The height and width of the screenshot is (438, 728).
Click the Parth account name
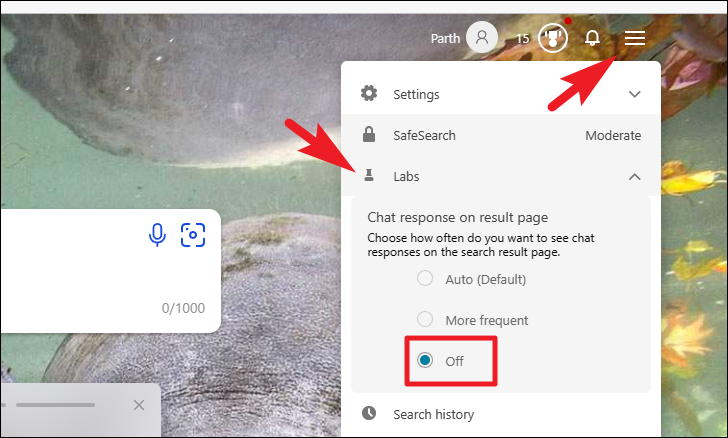pos(445,38)
